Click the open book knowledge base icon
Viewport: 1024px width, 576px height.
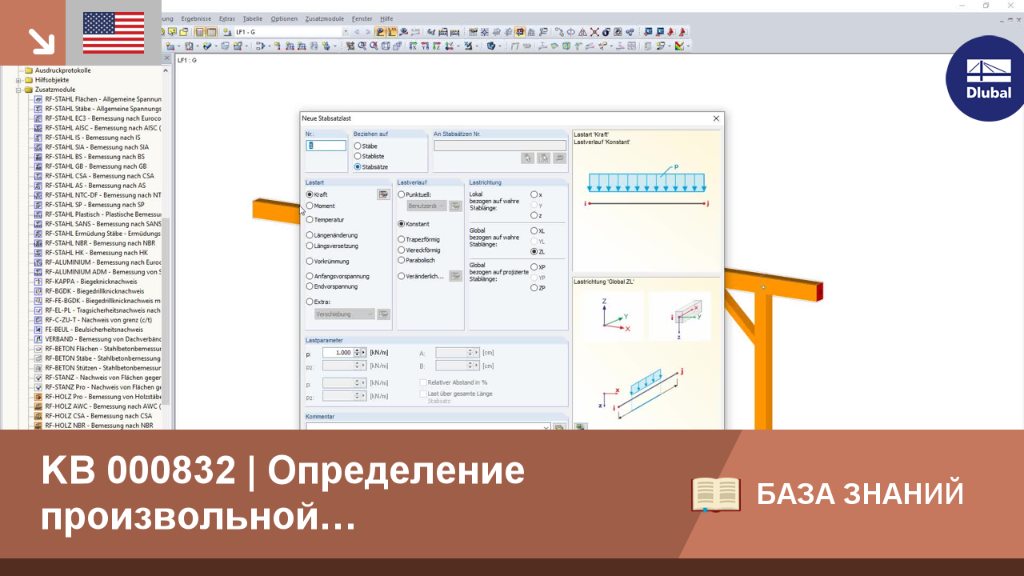point(716,494)
